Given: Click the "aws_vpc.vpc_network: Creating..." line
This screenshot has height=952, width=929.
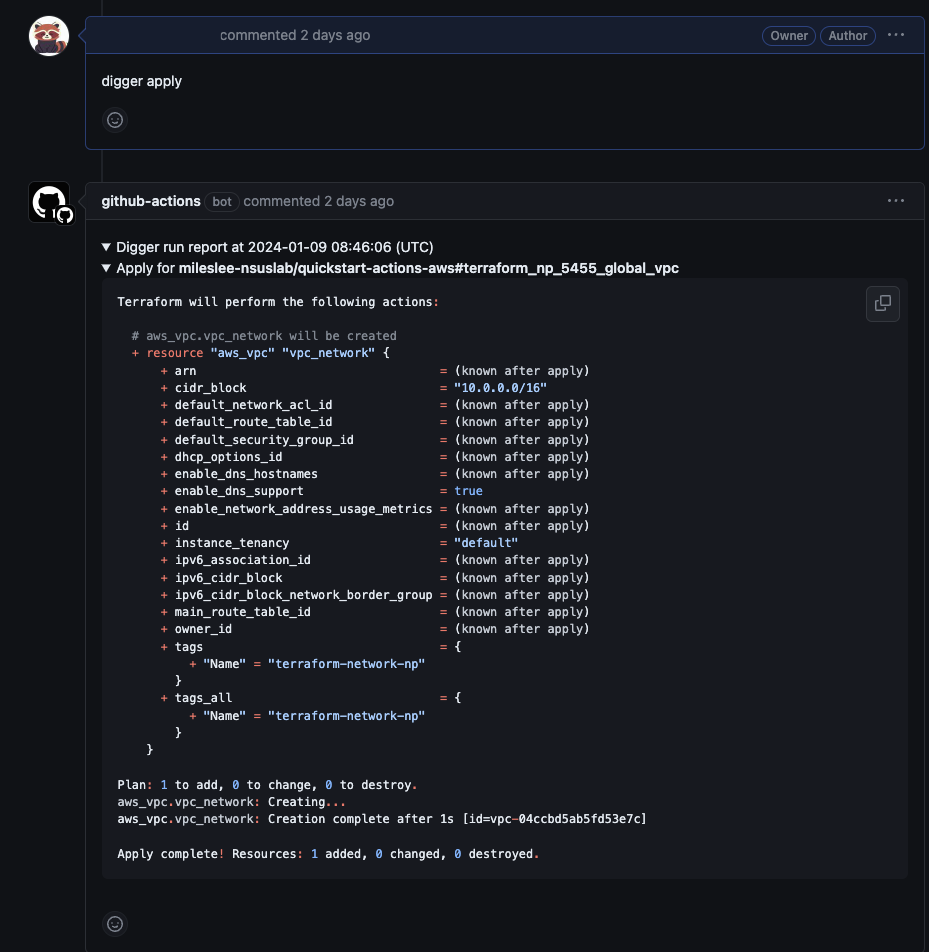Looking at the screenshot, I should [x=231, y=801].
